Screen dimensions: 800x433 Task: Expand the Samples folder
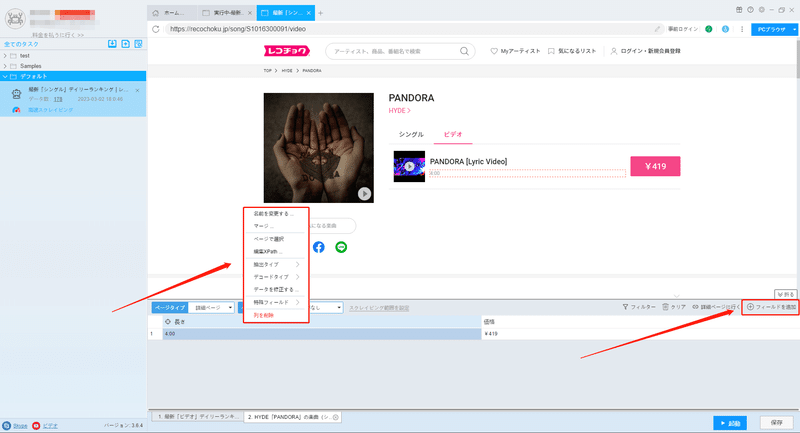pyautogui.click(x=5, y=66)
